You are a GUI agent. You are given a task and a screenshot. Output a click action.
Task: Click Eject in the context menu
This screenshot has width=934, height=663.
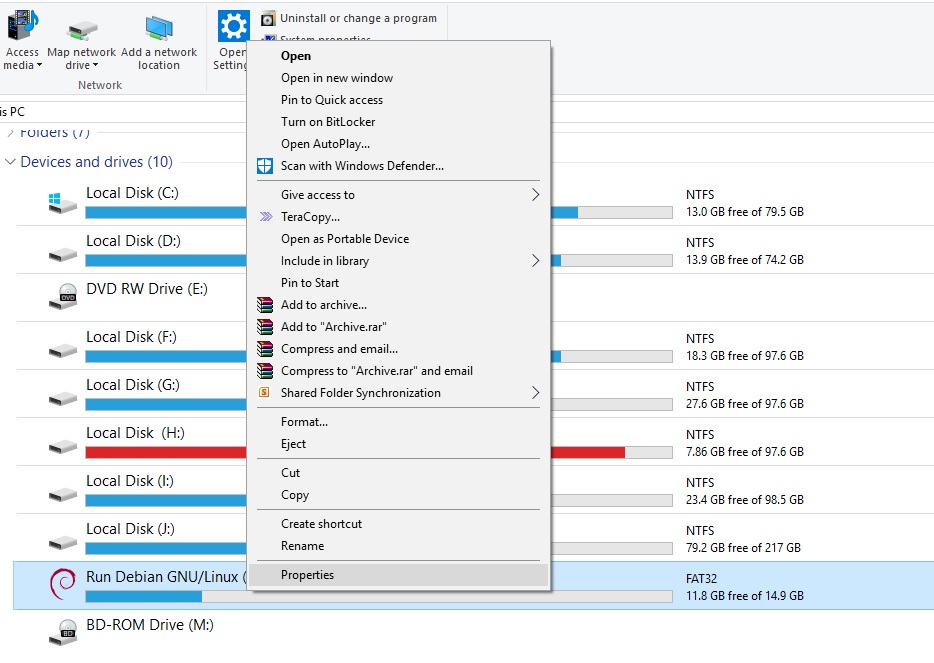click(294, 444)
